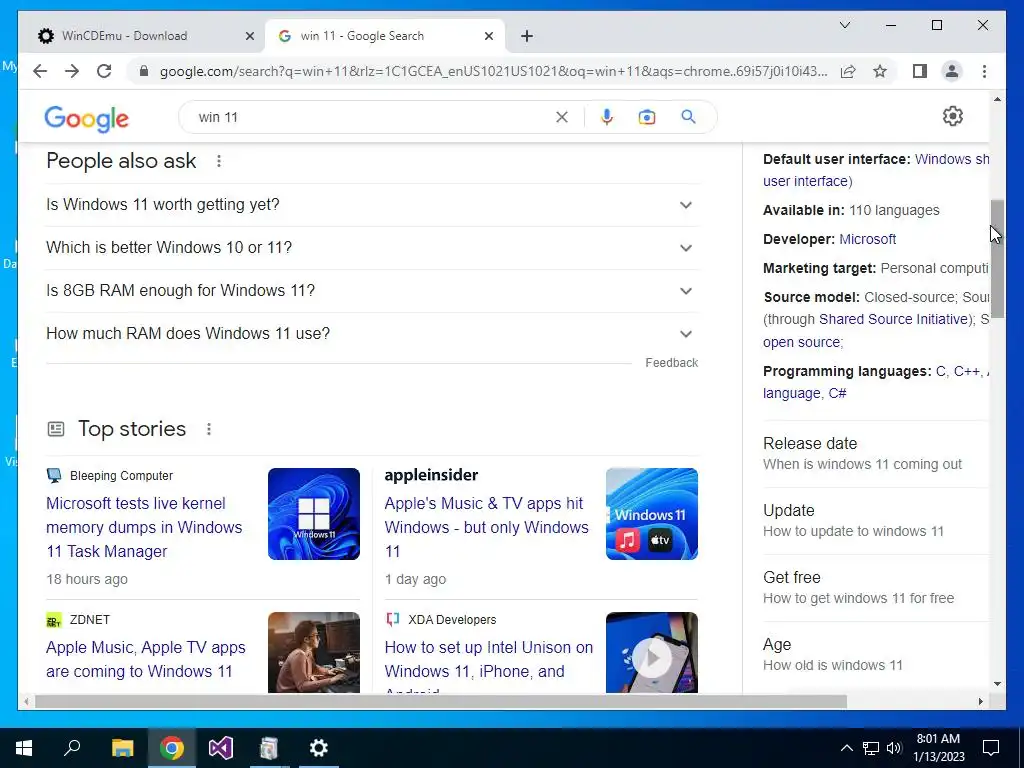Share this page via the share icon
Screen dimensions: 1024x768
pyautogui.click(x=848, y=71)
